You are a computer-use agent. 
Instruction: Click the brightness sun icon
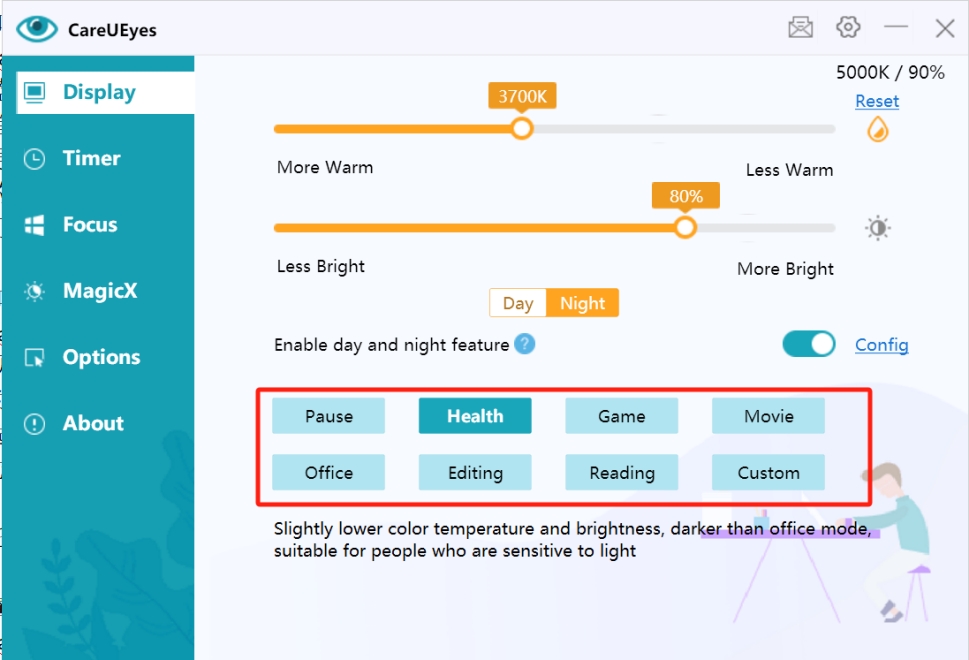pos(877,228)
